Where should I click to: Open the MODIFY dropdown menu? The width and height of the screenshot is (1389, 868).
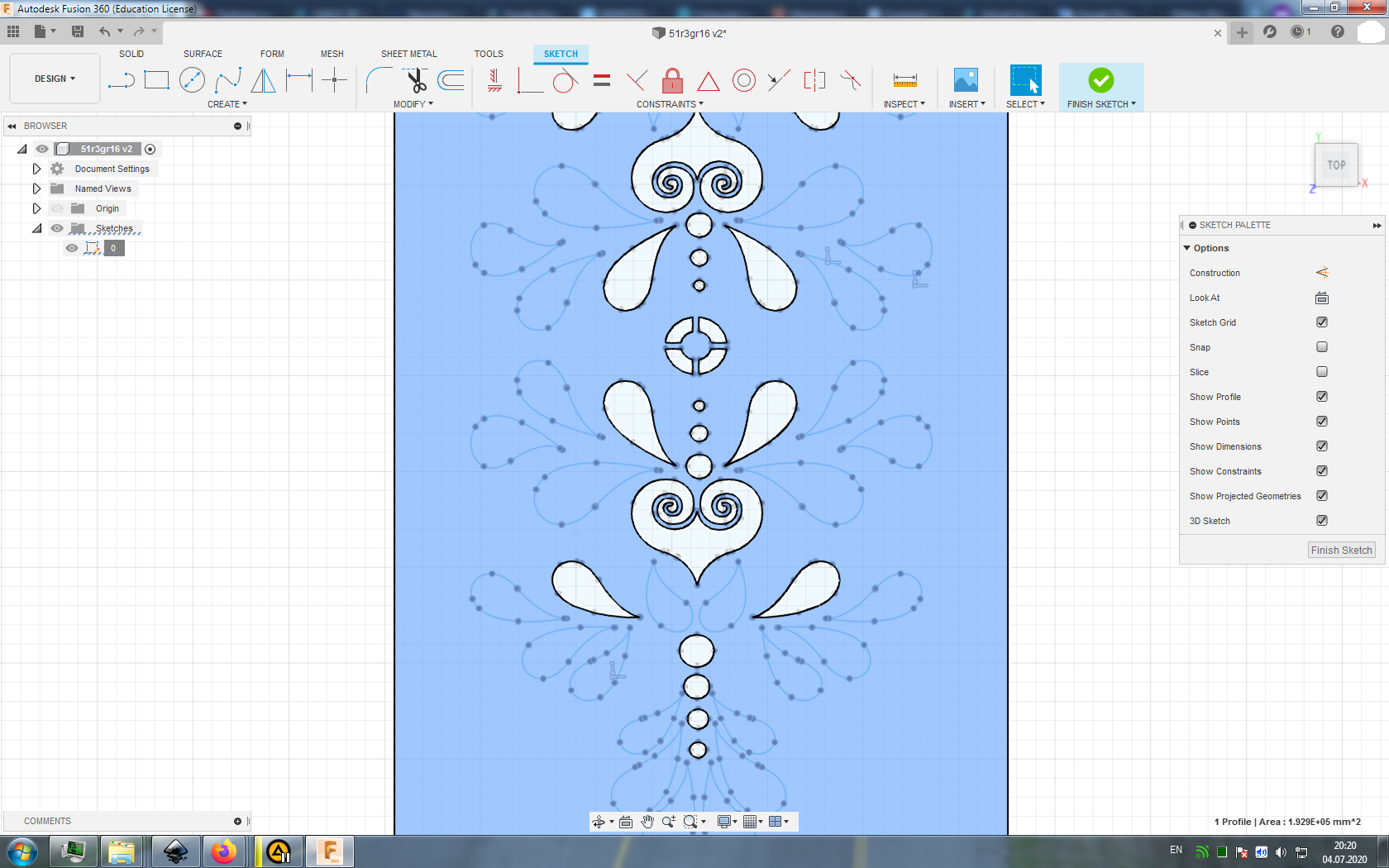(413, 104)
